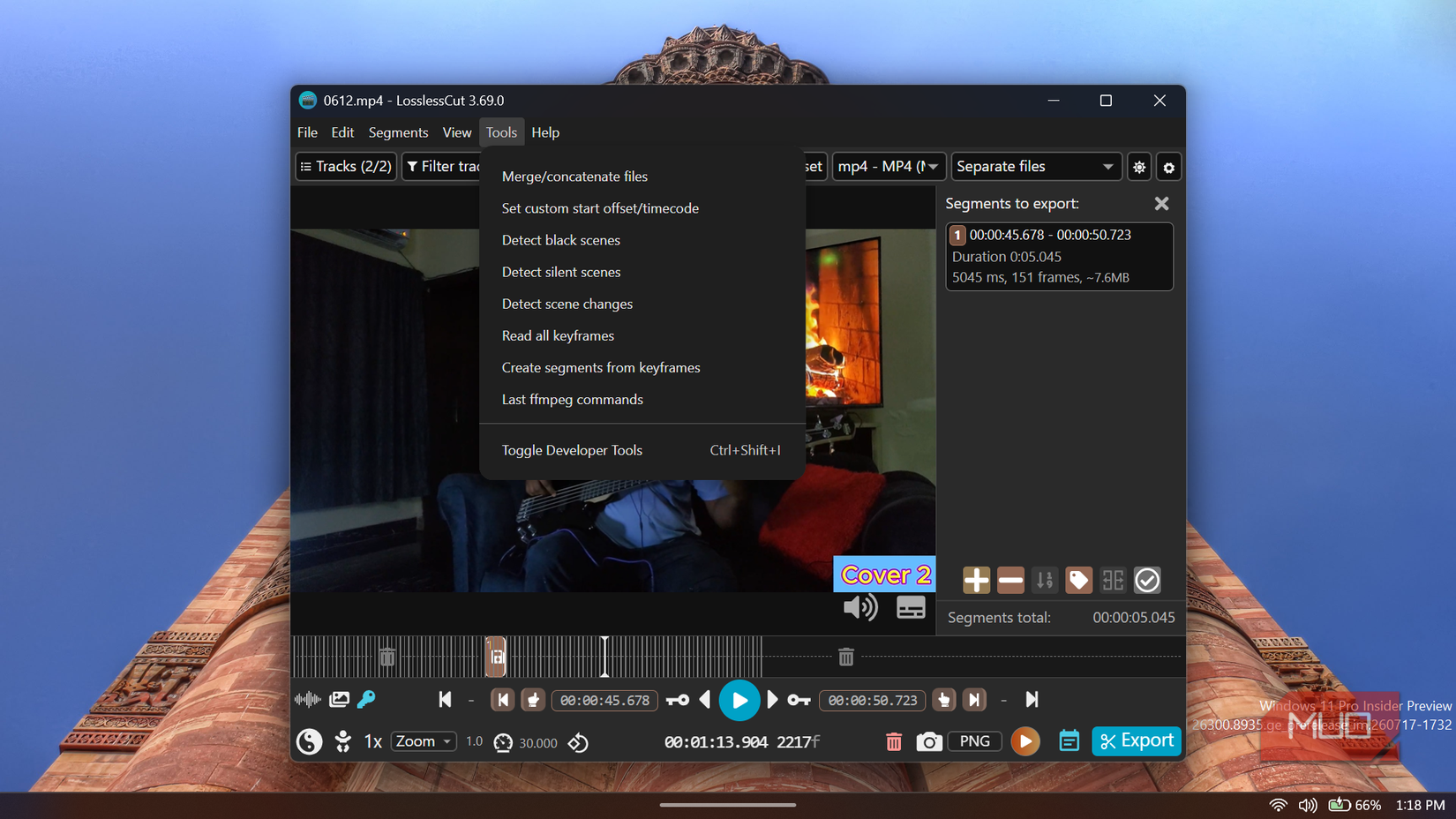Click the highlighted segment marker on timeline
Image resolution: width=1456 pixels, height=819 pixels.
pos(496,657)
